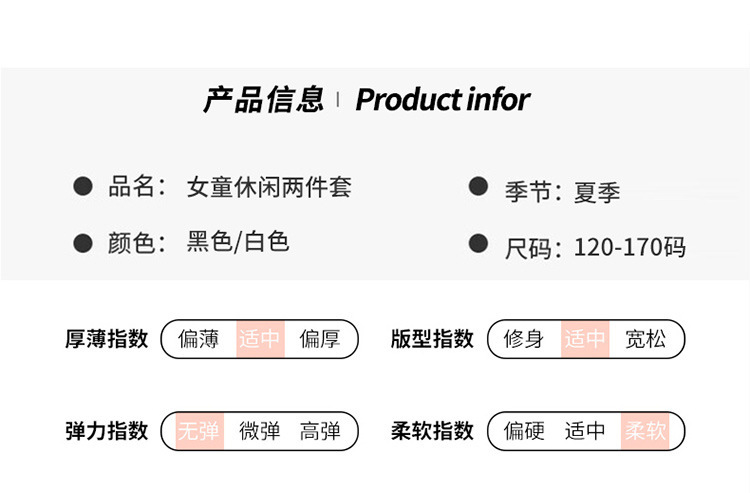Choose 宽松 fit option
This screenshot has height=493, width=750.
[645, 339]
